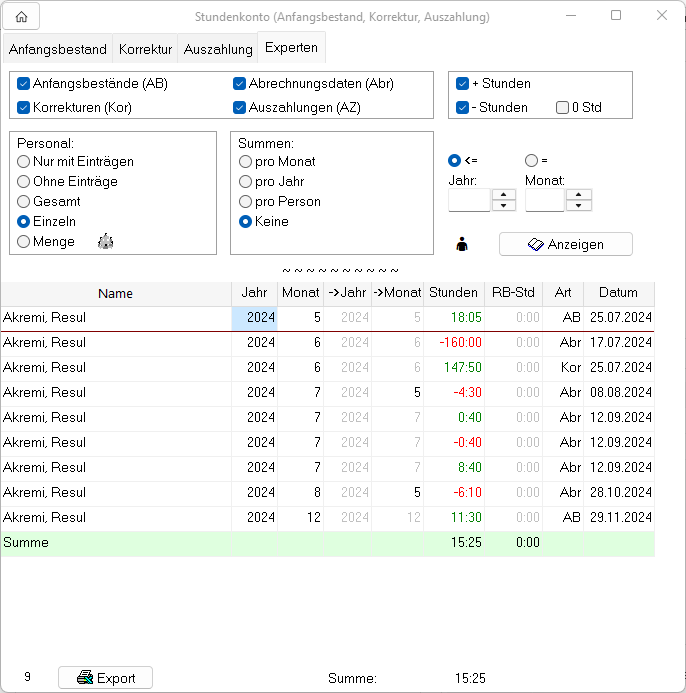Select the equals (=) radio button
The height and width of the screenshot is (693, 686).
pyautogui.click(x=531, y=160)
